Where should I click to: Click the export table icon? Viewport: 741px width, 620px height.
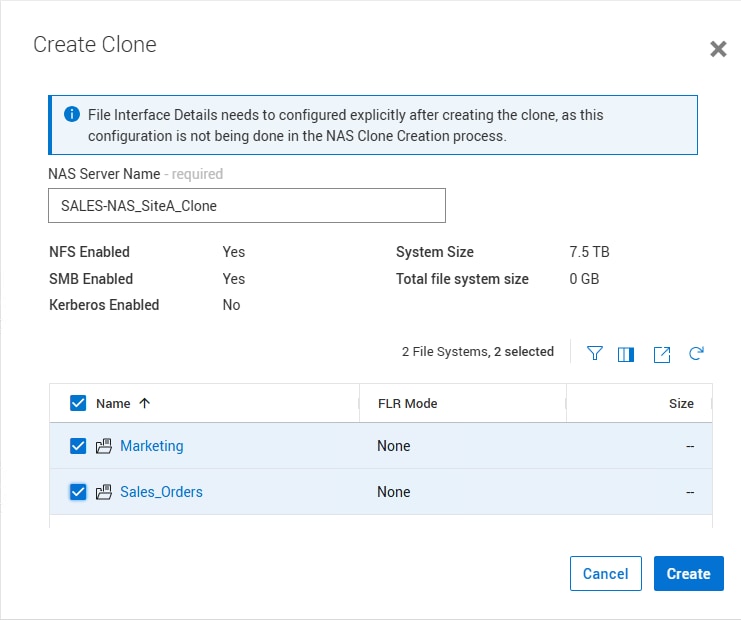(662, 354)
